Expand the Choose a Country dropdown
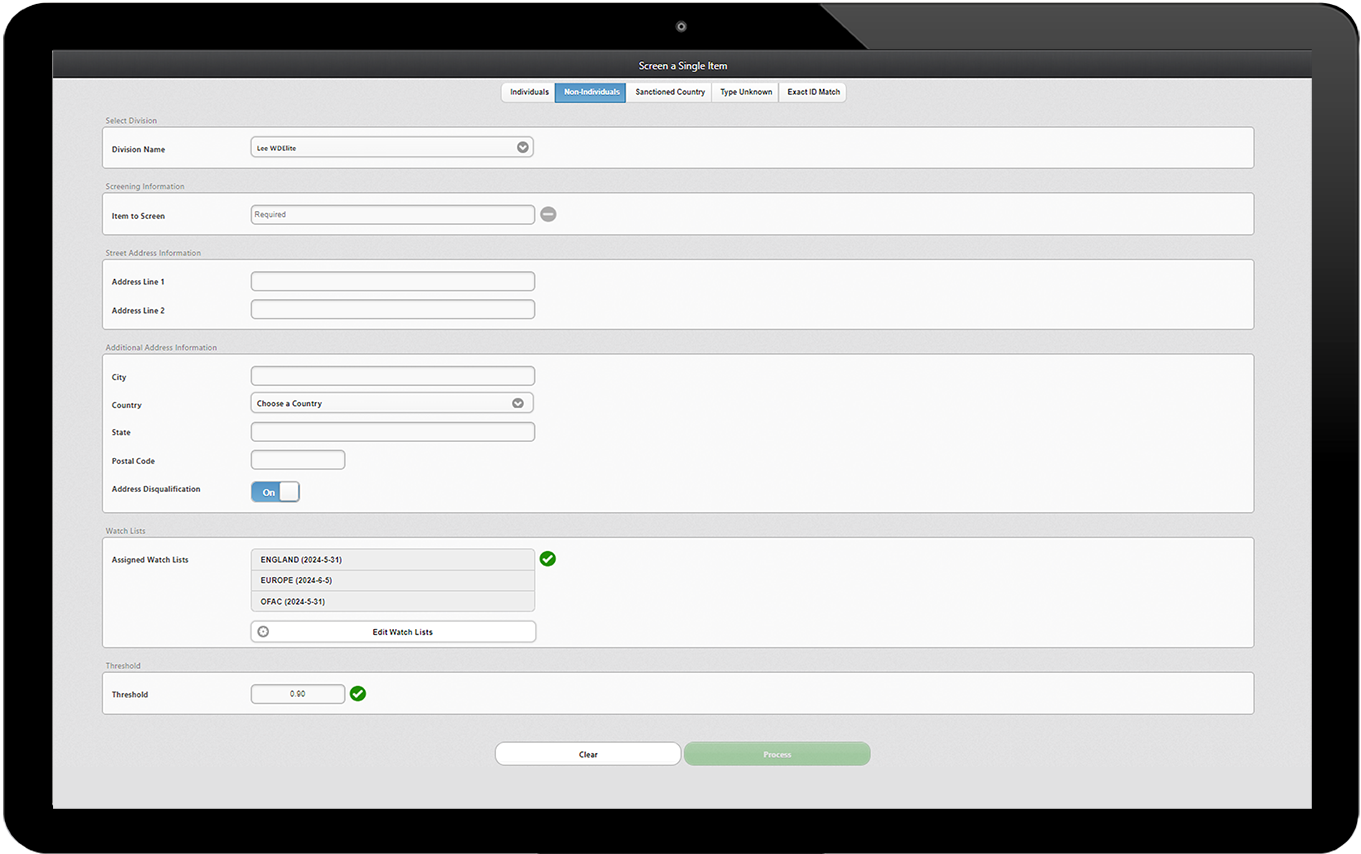This screenshot has height=854, width=1361. [x=391, y=403]
